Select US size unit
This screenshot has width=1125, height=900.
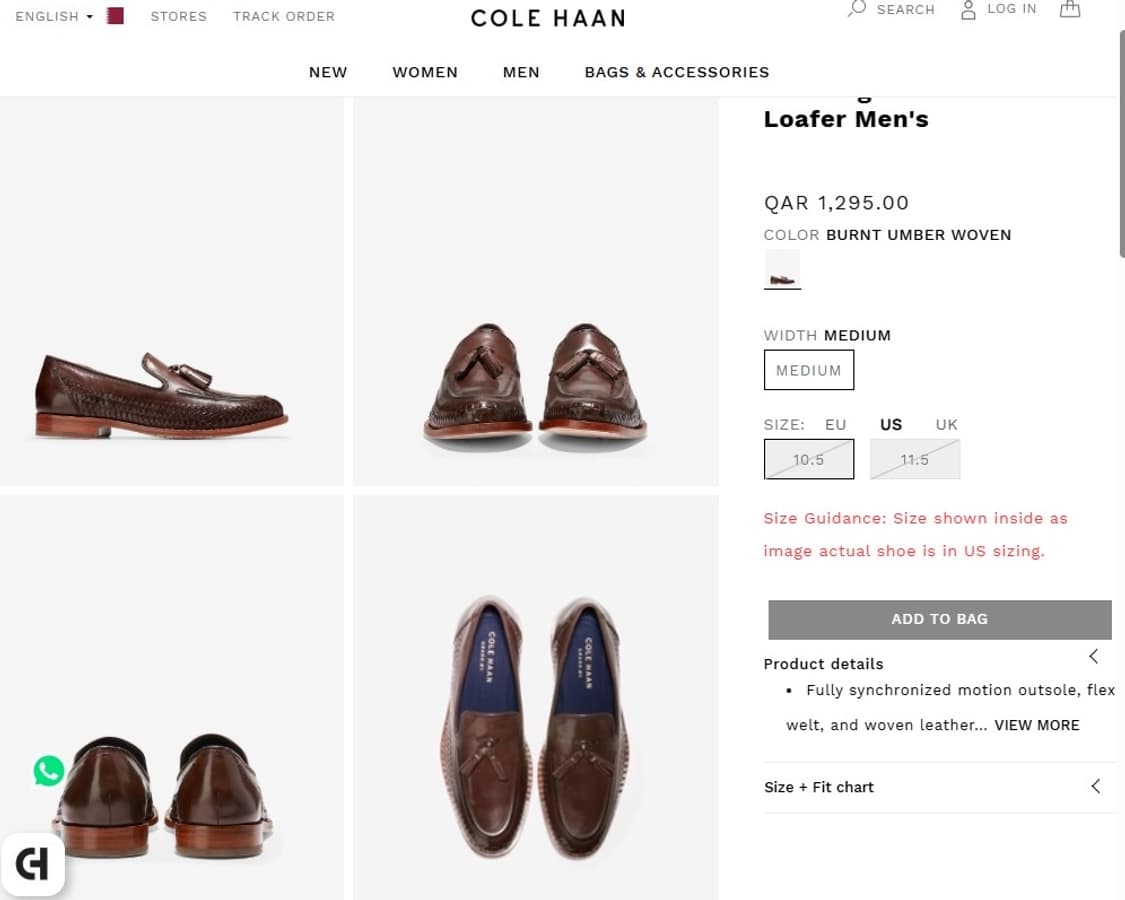point(890,424)
